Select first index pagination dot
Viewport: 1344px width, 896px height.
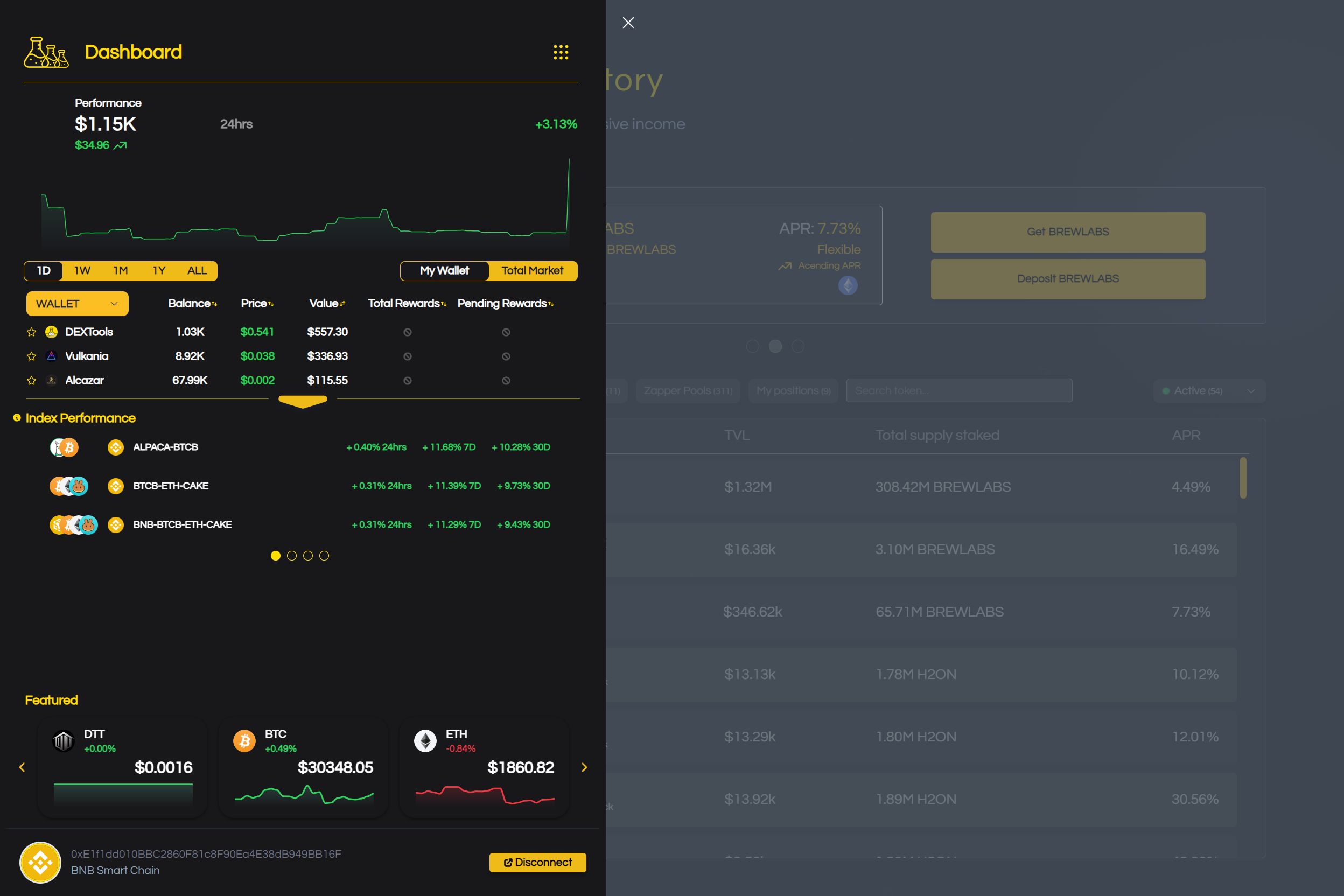[x=276, y=556]
